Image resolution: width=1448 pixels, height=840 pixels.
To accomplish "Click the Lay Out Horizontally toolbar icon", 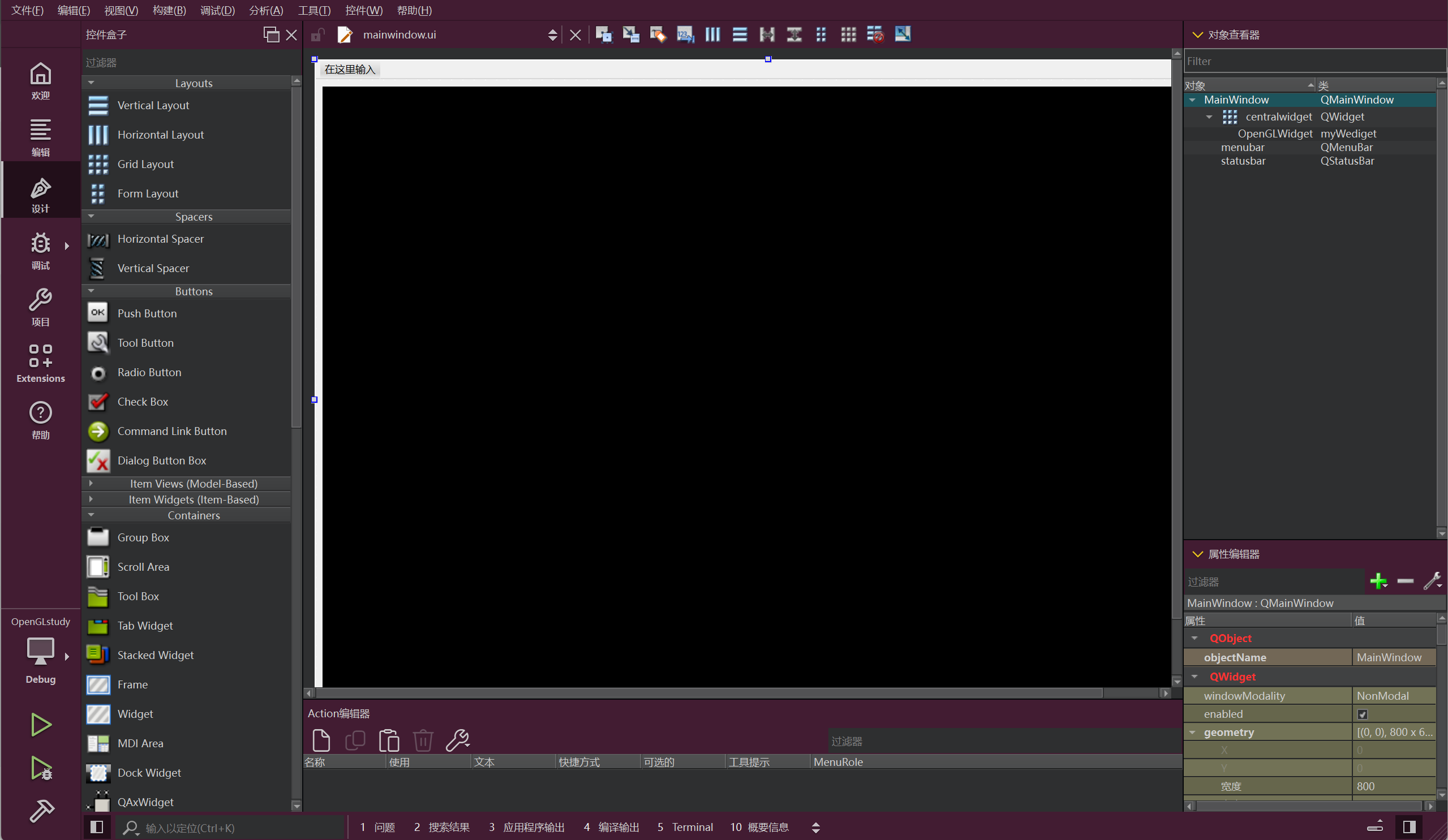I will 712,35.
